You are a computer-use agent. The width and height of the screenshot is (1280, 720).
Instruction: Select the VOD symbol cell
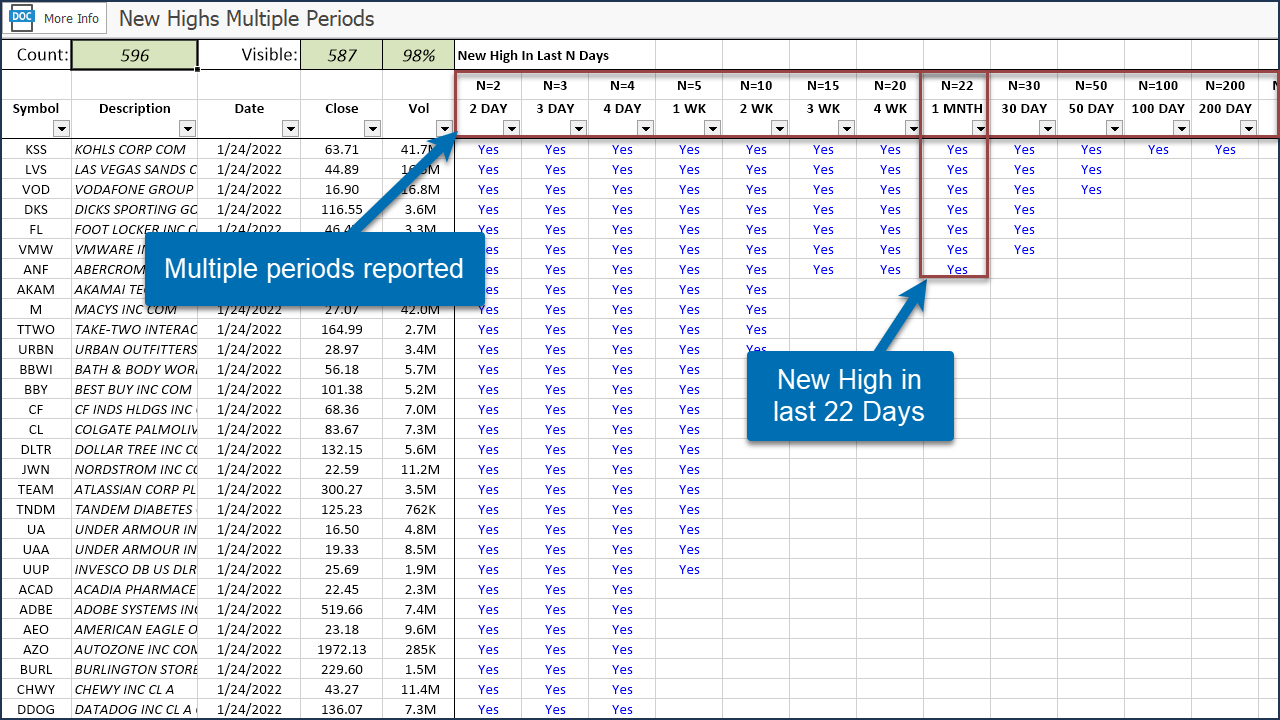(36, 190)
